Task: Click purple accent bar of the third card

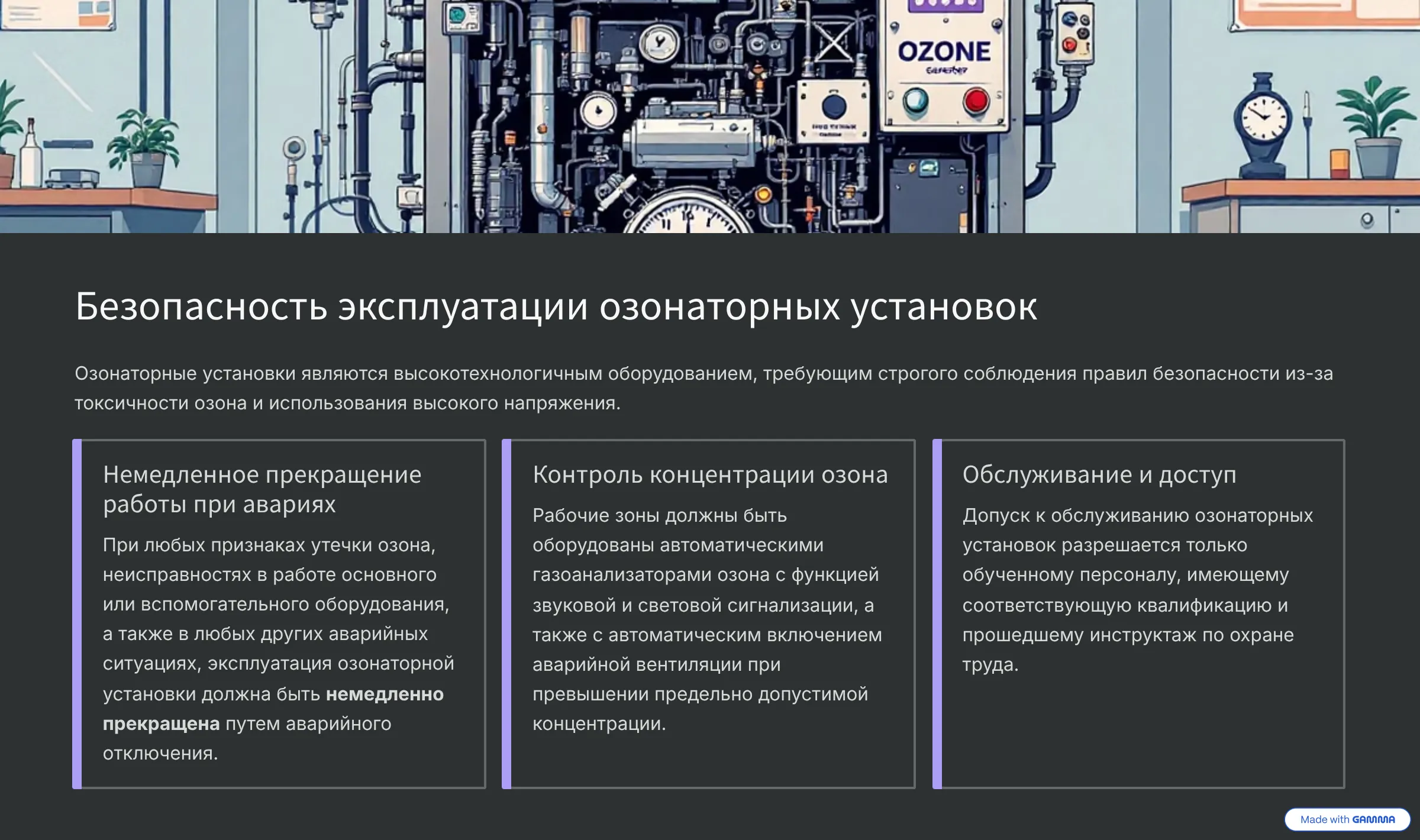Action: click(937, 613)
